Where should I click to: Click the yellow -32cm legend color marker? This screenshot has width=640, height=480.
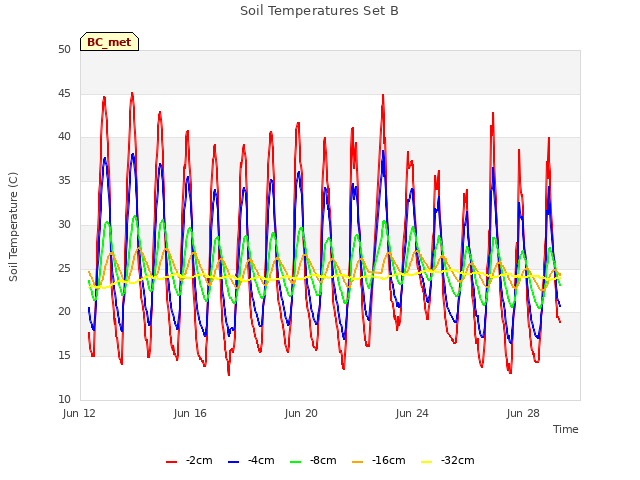[x=427, y=462]
